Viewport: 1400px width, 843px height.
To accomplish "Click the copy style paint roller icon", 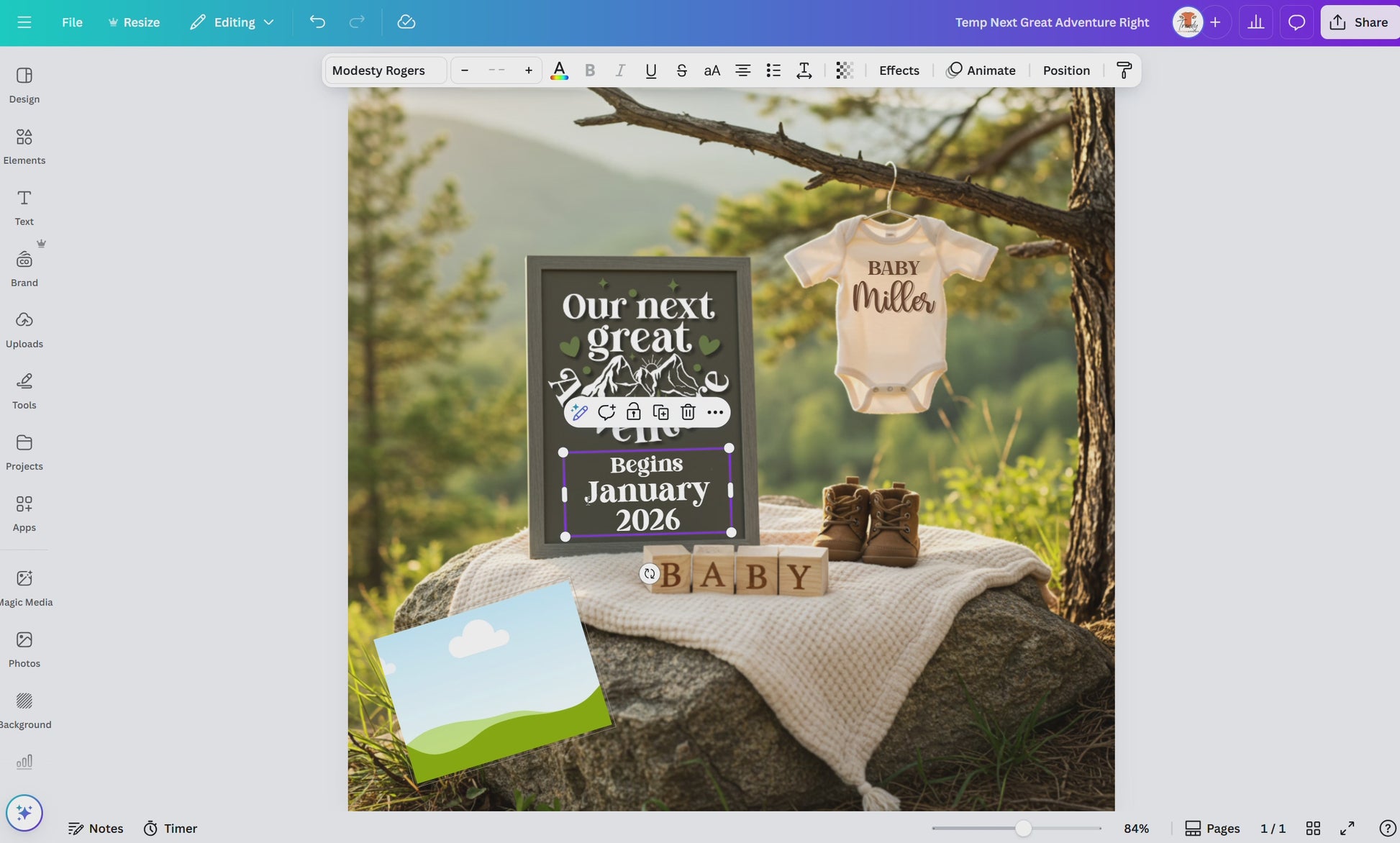I will click(x=1124, y=70).
